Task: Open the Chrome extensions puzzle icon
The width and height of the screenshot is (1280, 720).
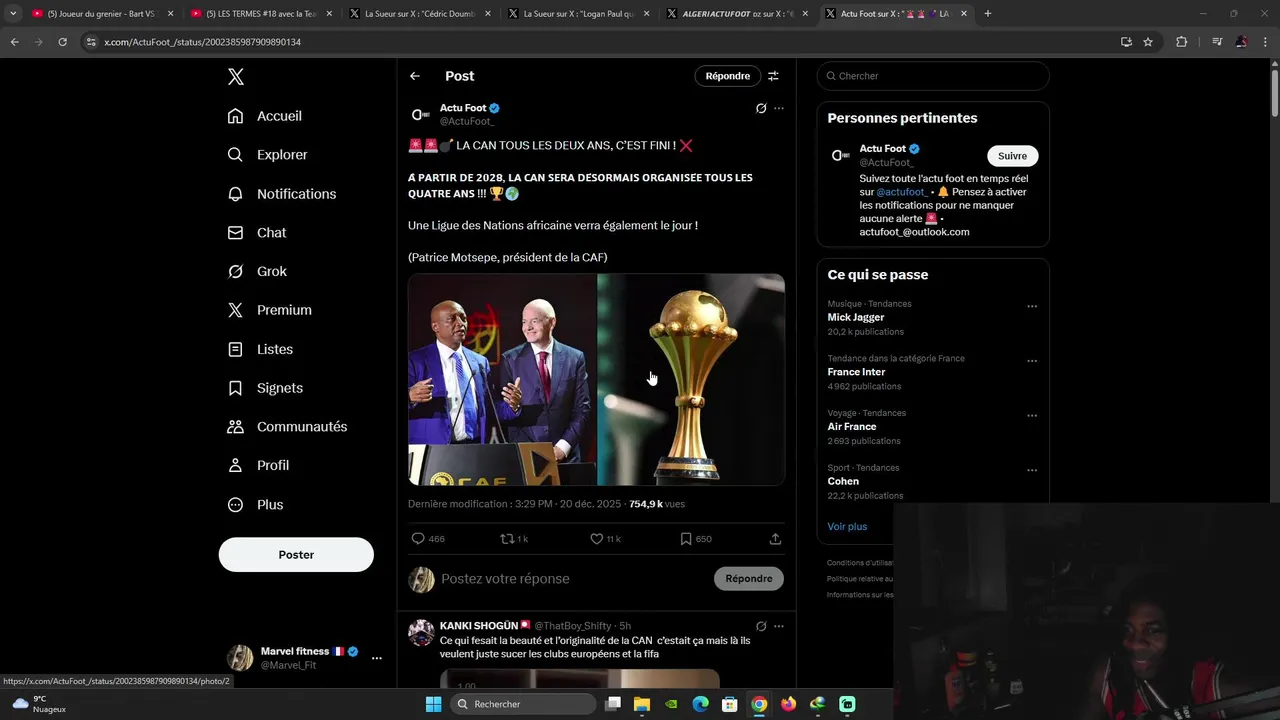Action: (1181, 42)
